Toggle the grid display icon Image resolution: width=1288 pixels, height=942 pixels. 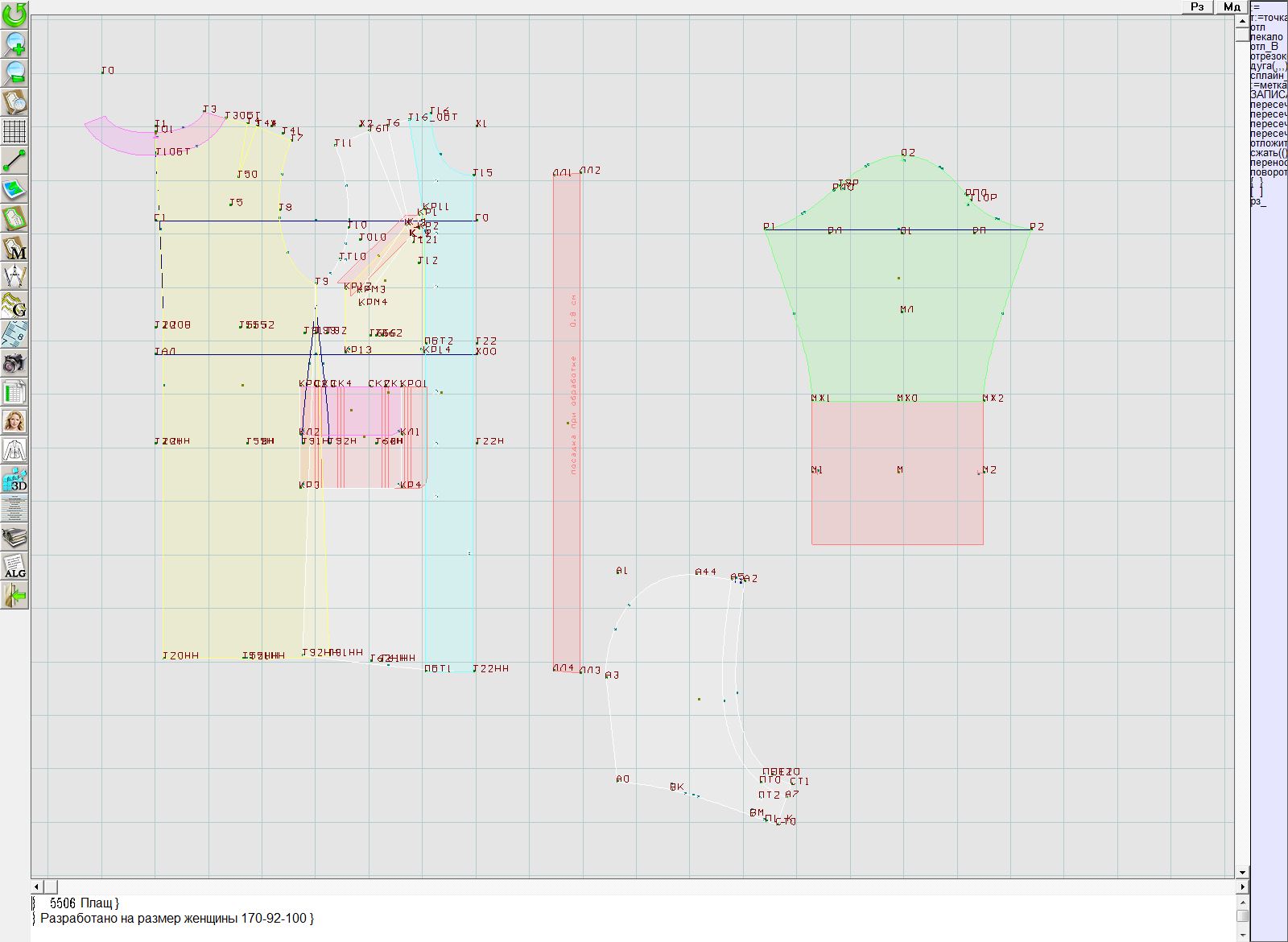coord(14,130)
